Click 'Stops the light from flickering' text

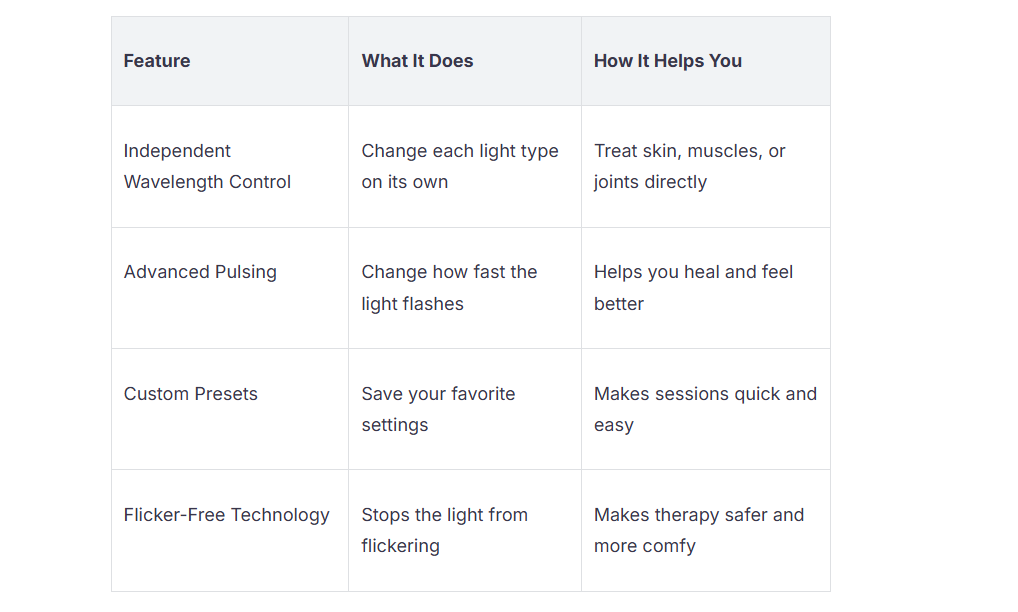point(445,530)
